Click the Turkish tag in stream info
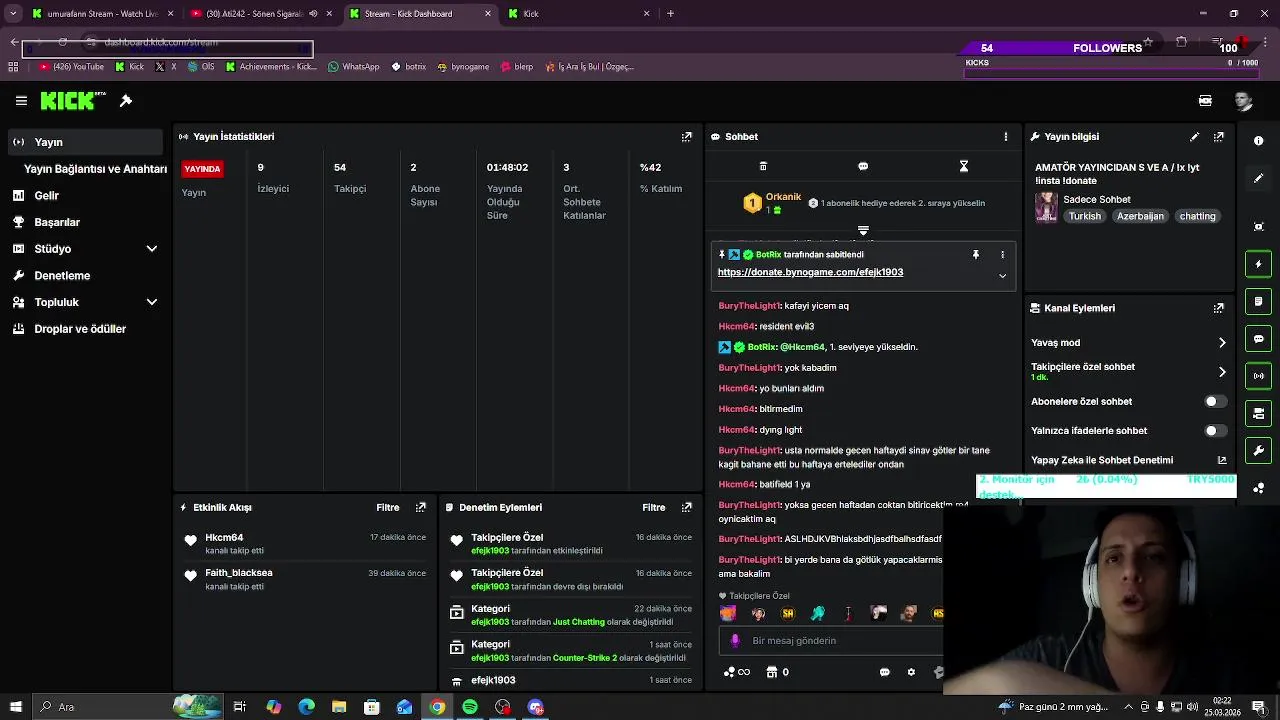The height and width of the screenshot is (720, 1280). (x=1084, y=216)
